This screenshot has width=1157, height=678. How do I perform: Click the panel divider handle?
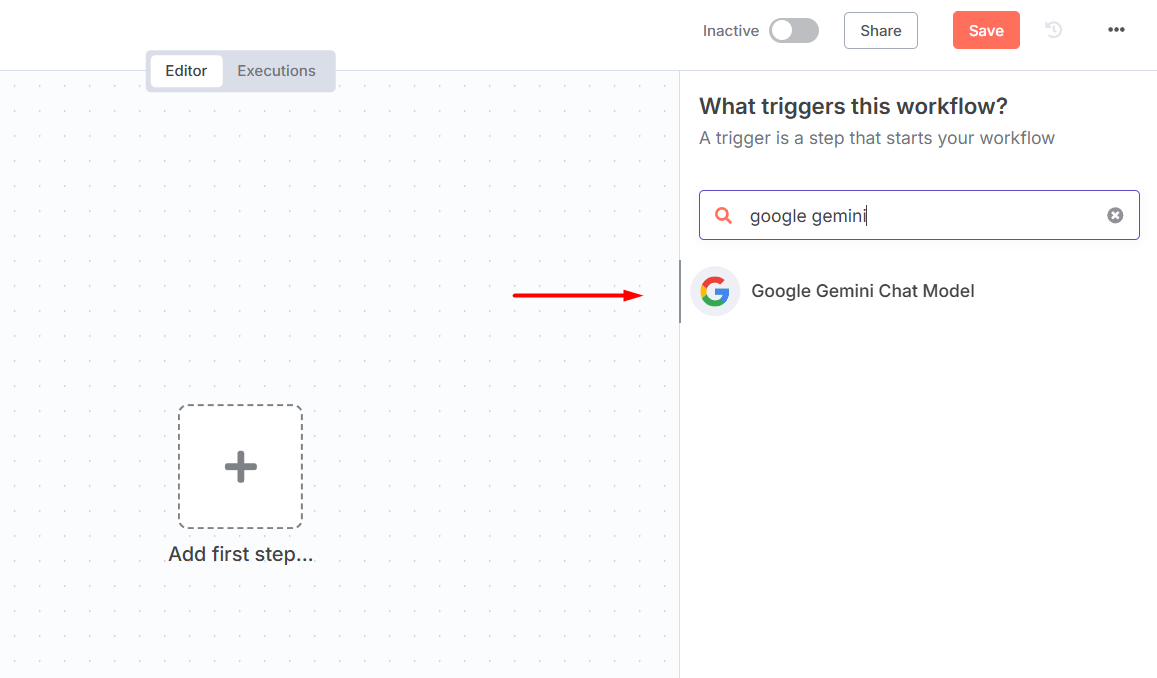(x=680, y=291)
